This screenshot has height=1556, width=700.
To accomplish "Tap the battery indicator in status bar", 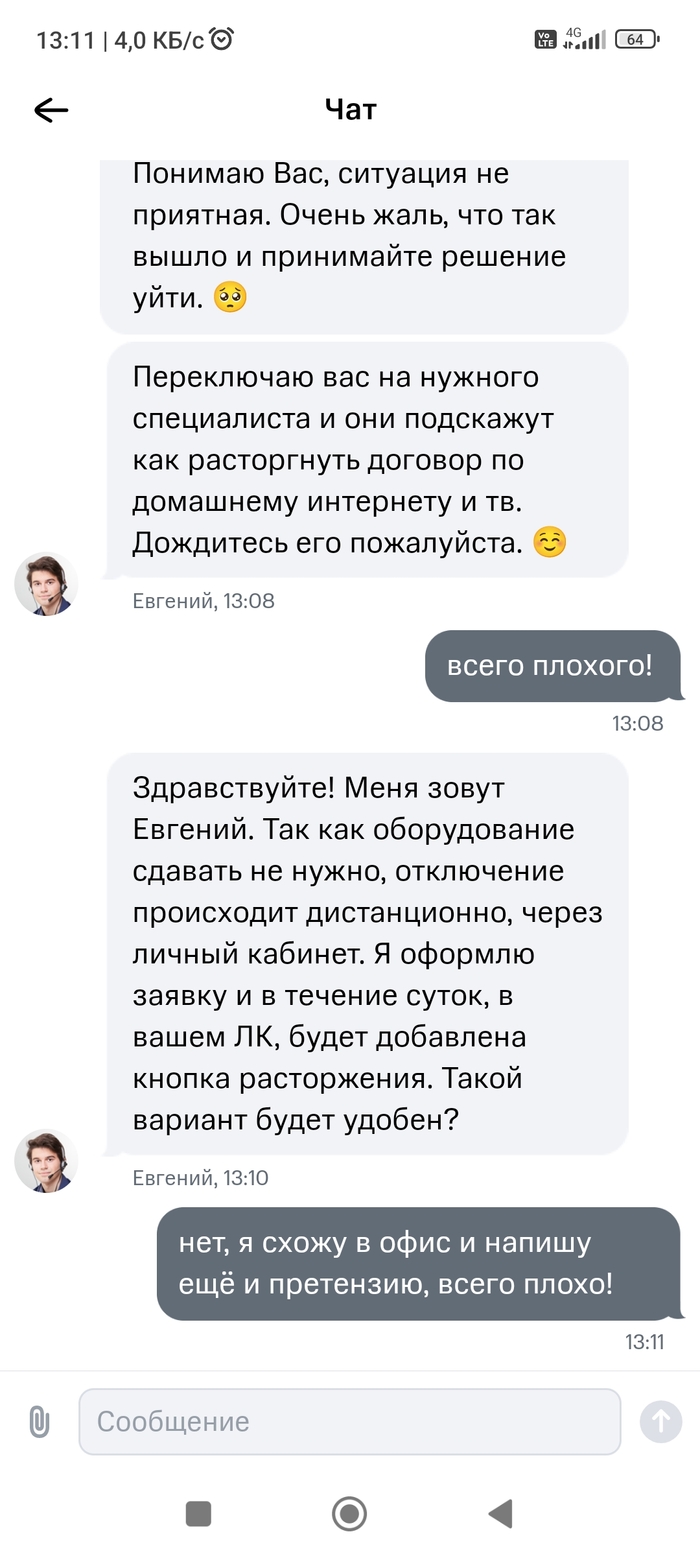I will pos(636,39).
